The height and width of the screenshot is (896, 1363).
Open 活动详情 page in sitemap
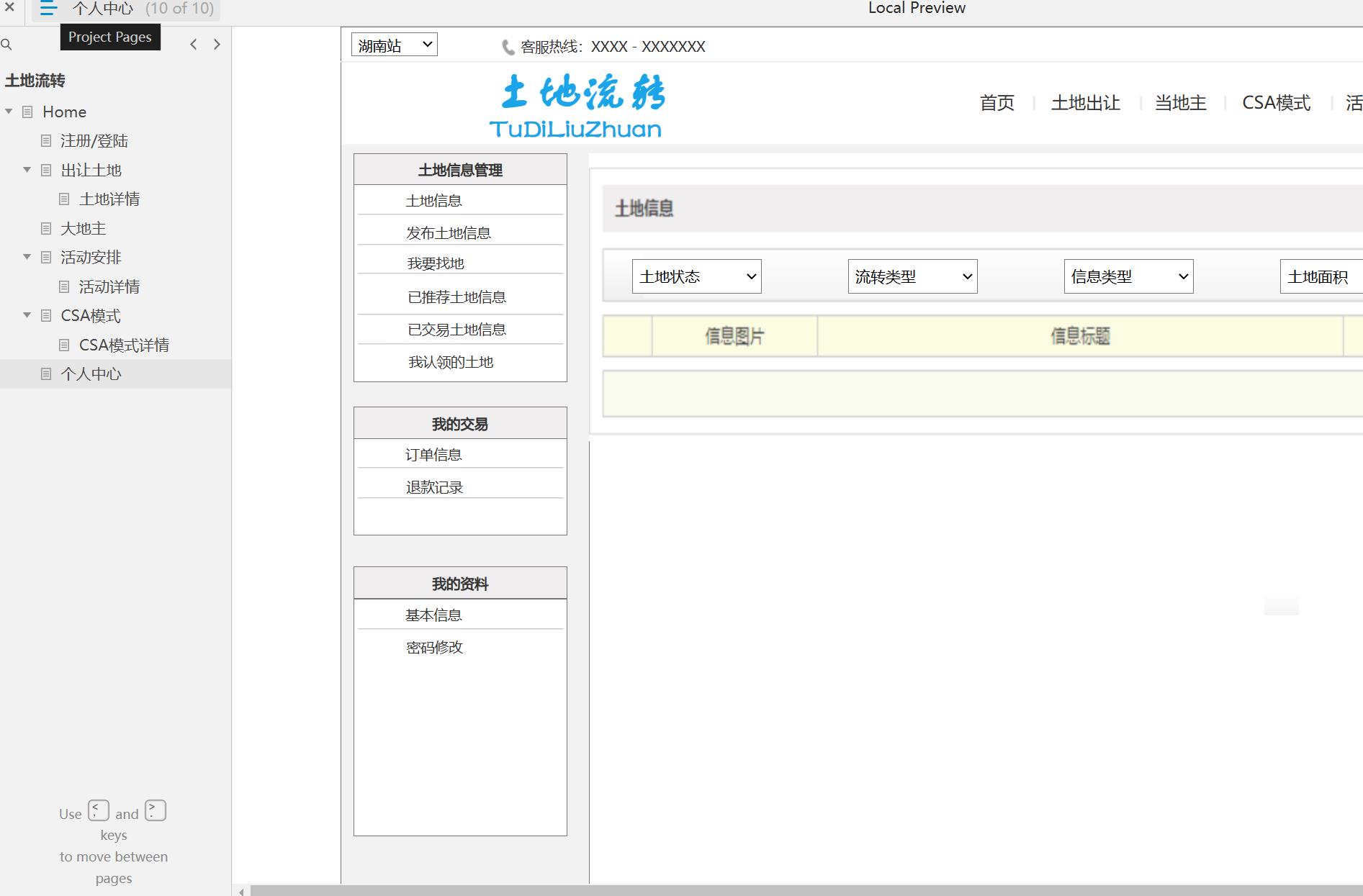(109, 287)
